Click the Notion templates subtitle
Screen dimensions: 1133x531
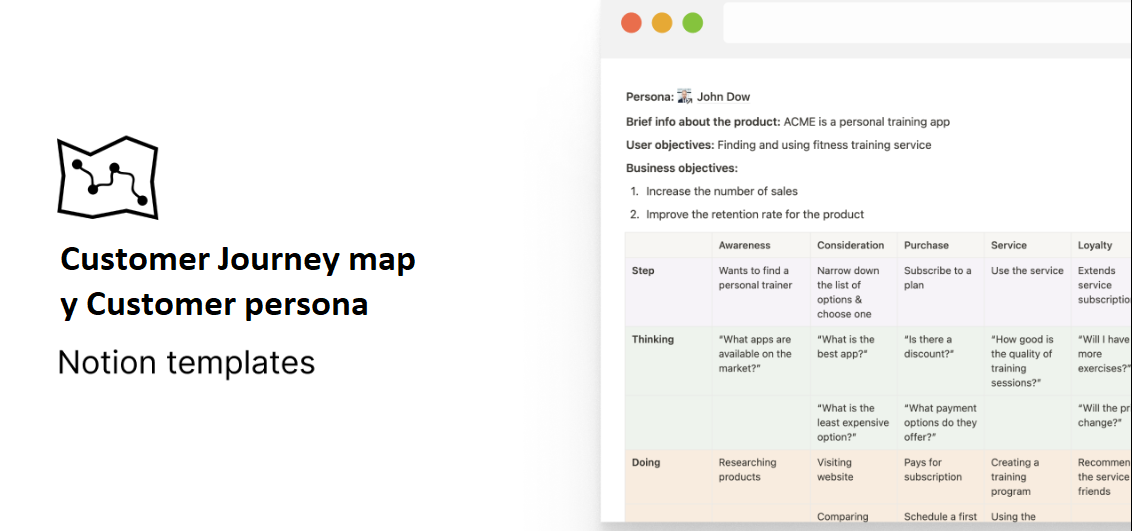pyautogui.click(x=186, y=362)
